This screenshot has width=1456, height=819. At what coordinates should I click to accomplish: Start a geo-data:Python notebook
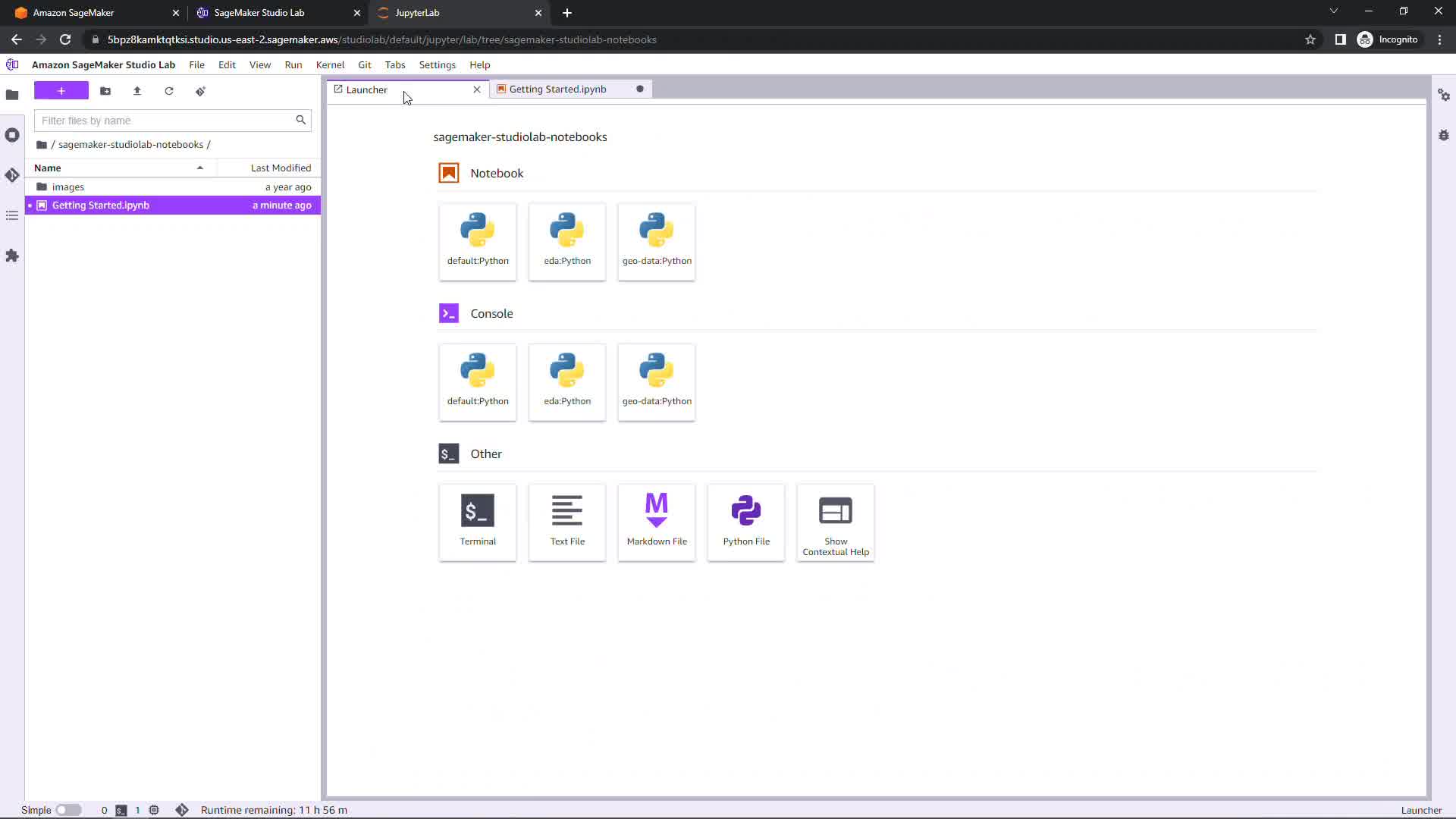pyautogui.click(x=657, y=241)
